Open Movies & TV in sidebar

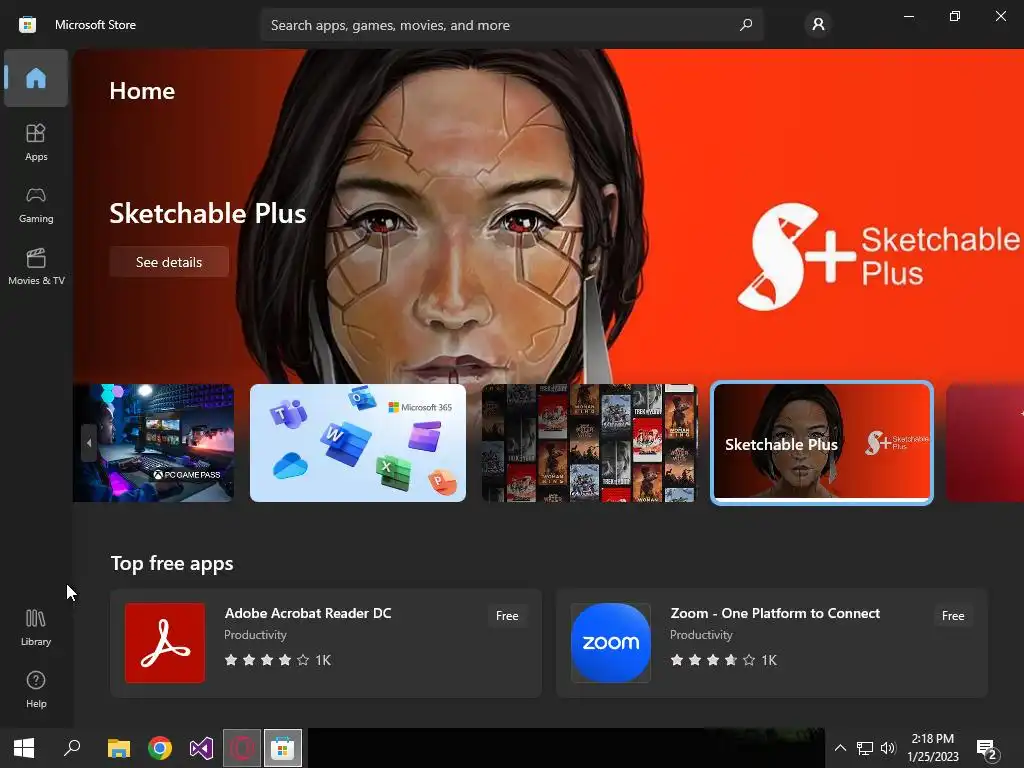[36, 266]
